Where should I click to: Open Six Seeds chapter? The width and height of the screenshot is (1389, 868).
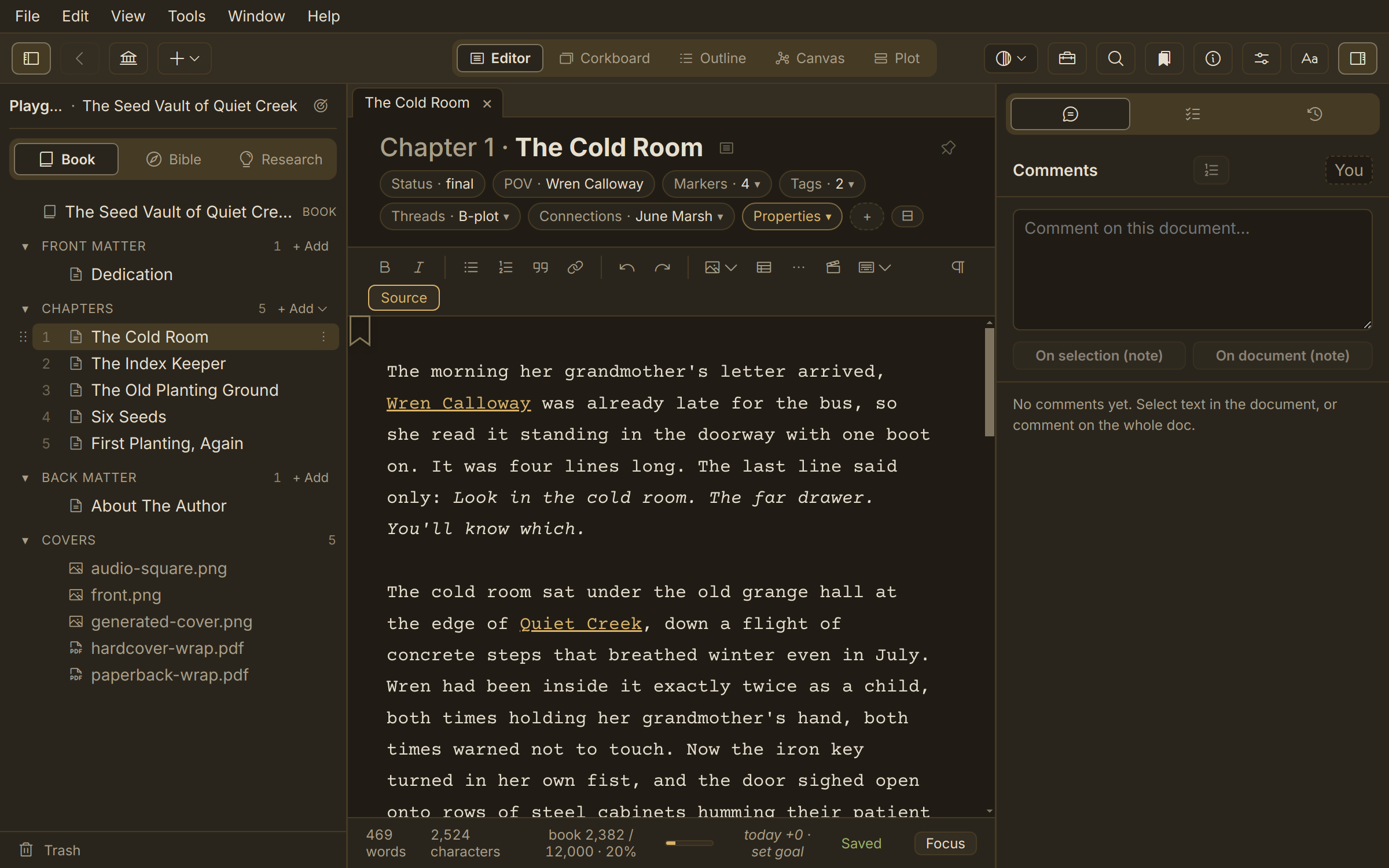point(185,417)
